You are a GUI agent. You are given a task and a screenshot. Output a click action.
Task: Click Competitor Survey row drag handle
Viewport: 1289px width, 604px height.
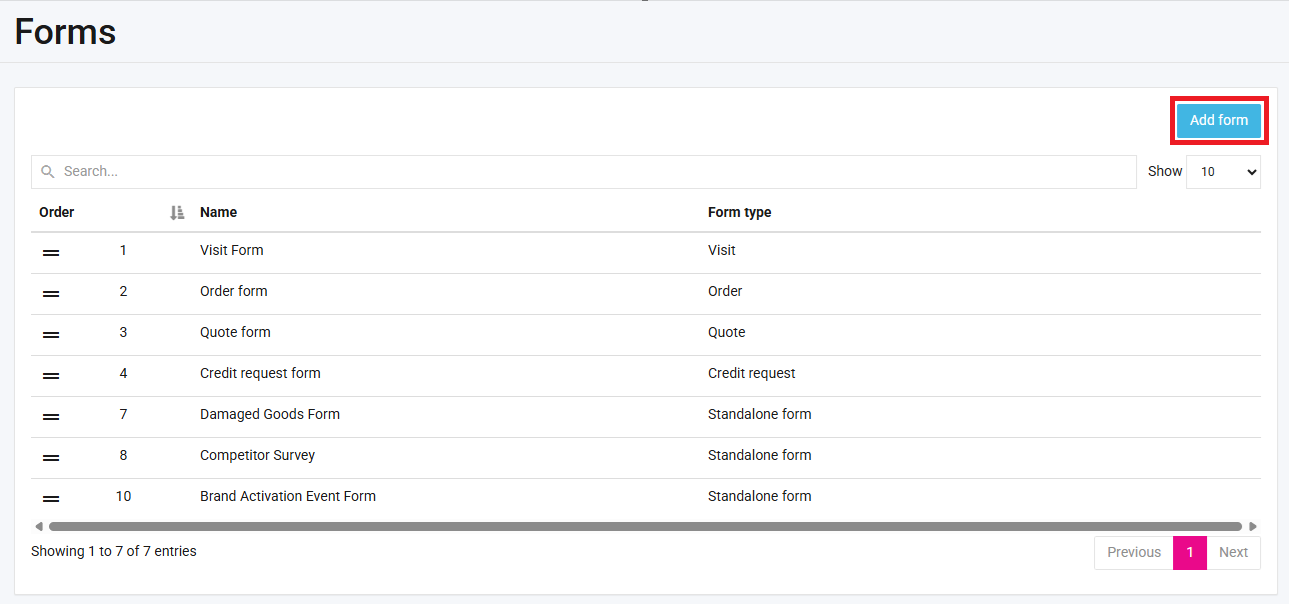tap(51, 458)
